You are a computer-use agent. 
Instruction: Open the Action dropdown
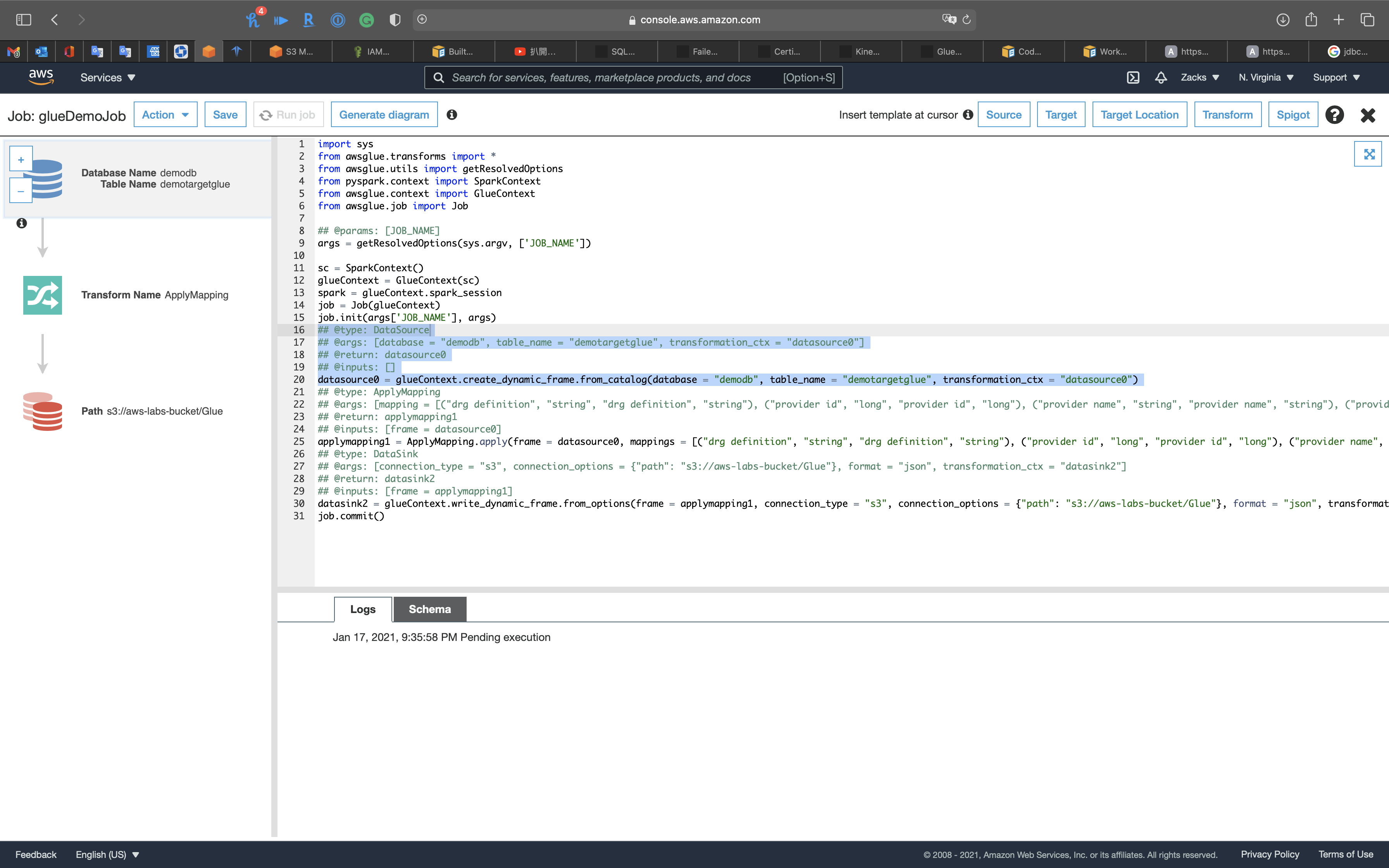pyautogui.click(x=165, y=115)
